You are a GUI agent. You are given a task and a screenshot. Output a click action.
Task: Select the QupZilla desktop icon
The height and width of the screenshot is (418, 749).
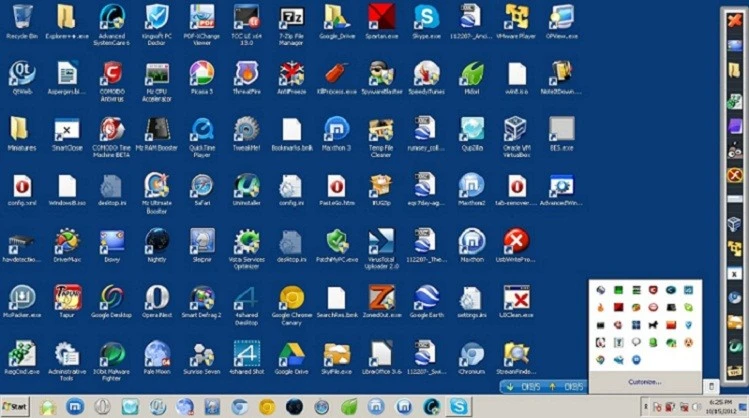[x=472, y=134]
